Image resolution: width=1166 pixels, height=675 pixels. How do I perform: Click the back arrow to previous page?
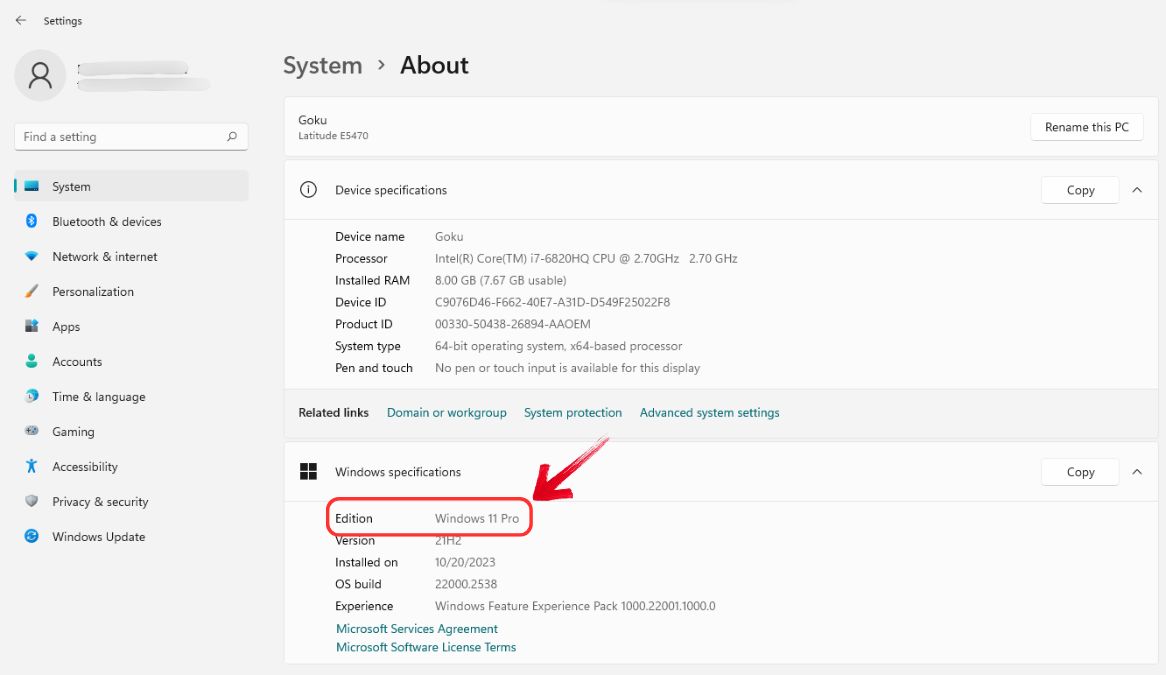[21, 20]
